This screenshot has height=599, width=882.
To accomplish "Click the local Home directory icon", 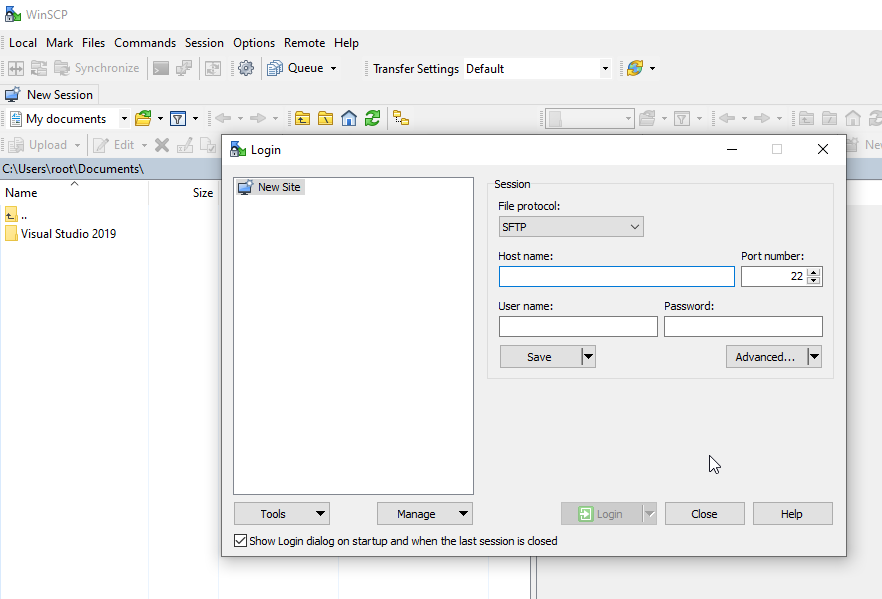I will point(349,119).
